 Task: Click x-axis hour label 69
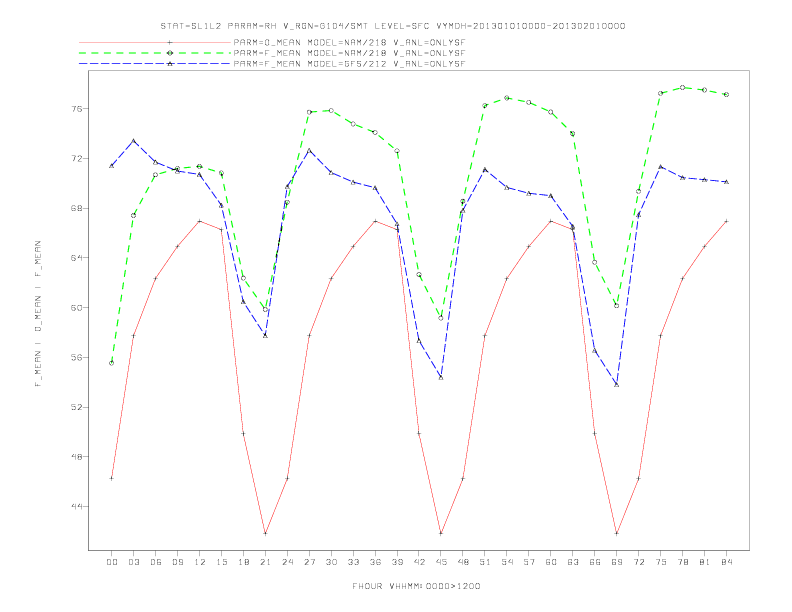[617, 562]
